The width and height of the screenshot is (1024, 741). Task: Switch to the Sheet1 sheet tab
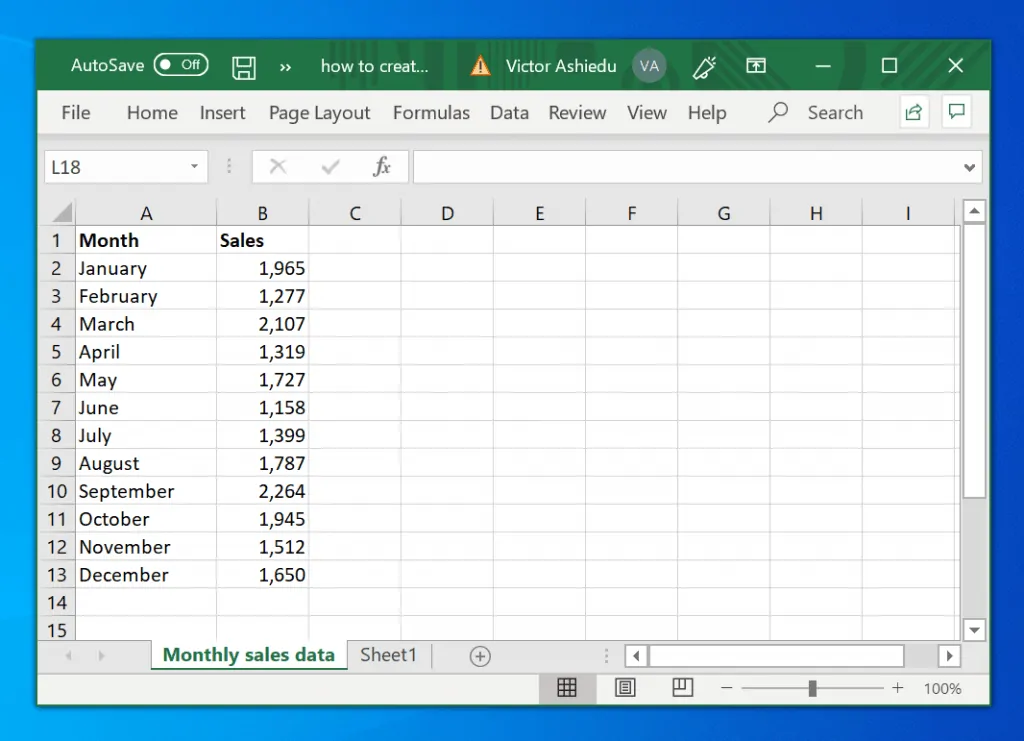[388, 655]
